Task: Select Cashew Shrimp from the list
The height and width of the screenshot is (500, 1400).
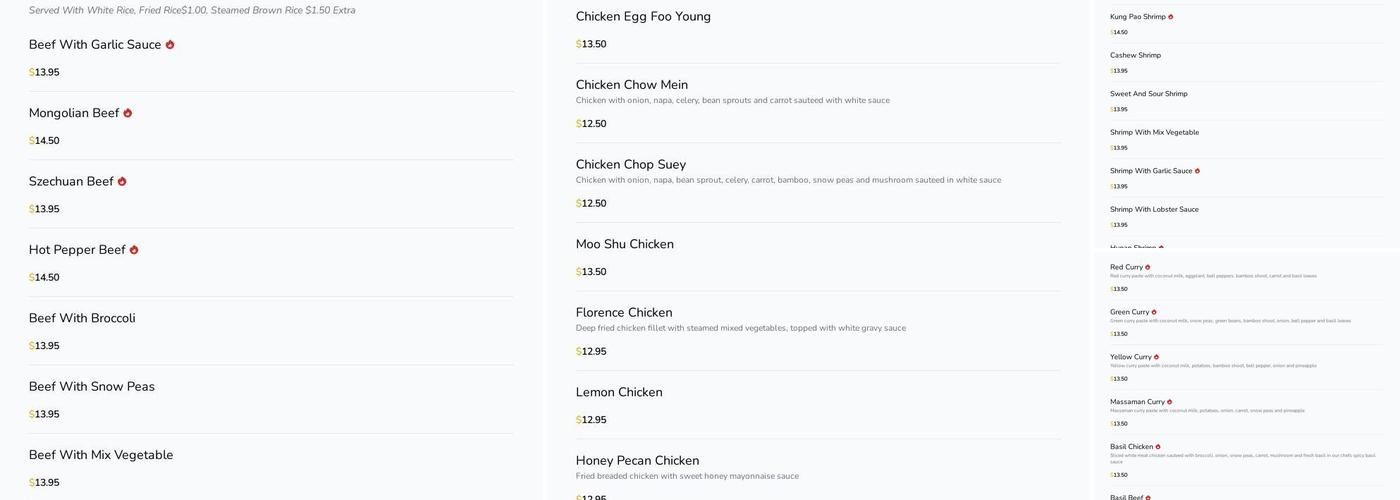Action: click(1135, 56)
